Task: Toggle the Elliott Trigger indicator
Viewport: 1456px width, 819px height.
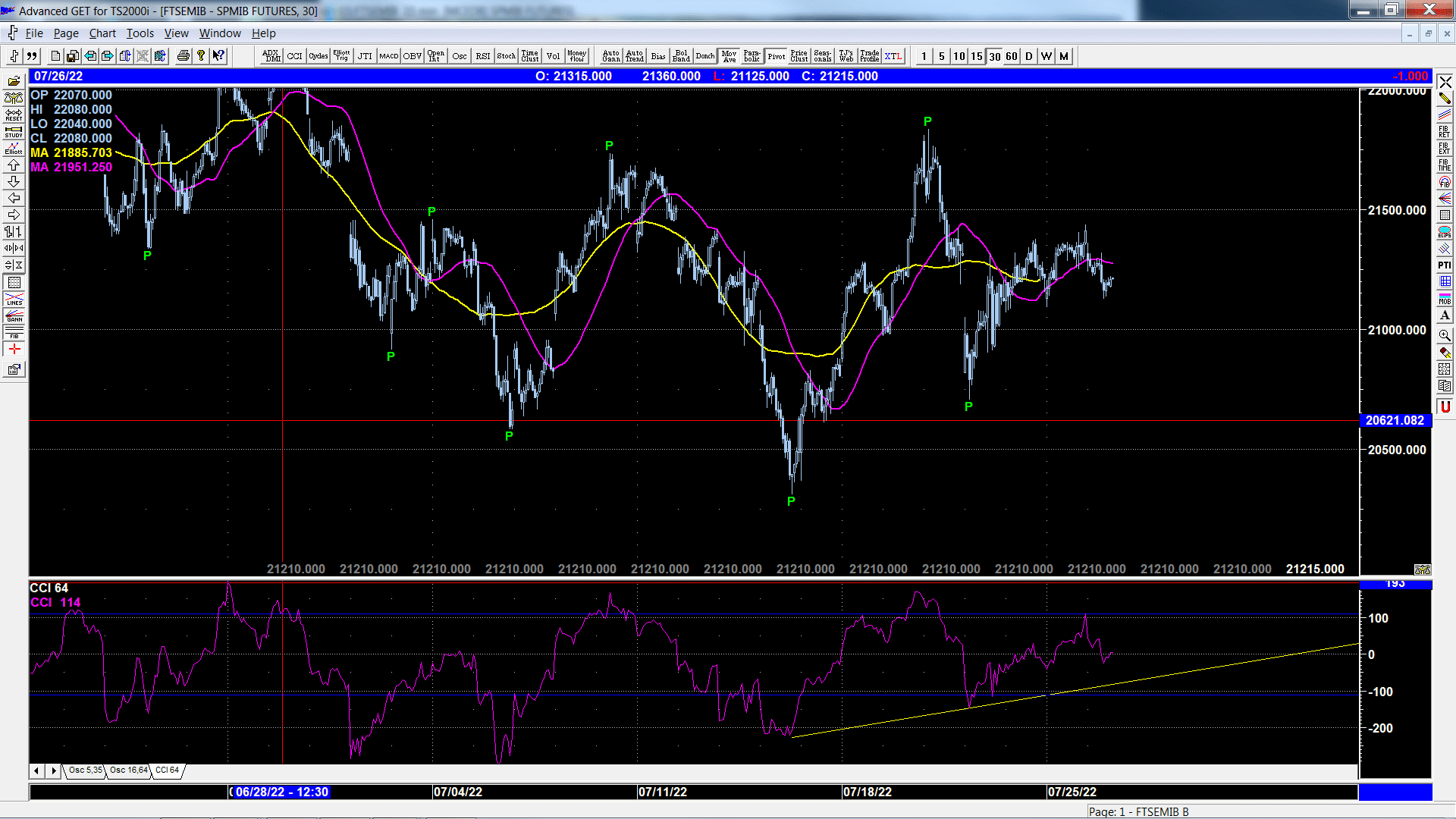Action: pyautogui.click(x=341, y=56)
